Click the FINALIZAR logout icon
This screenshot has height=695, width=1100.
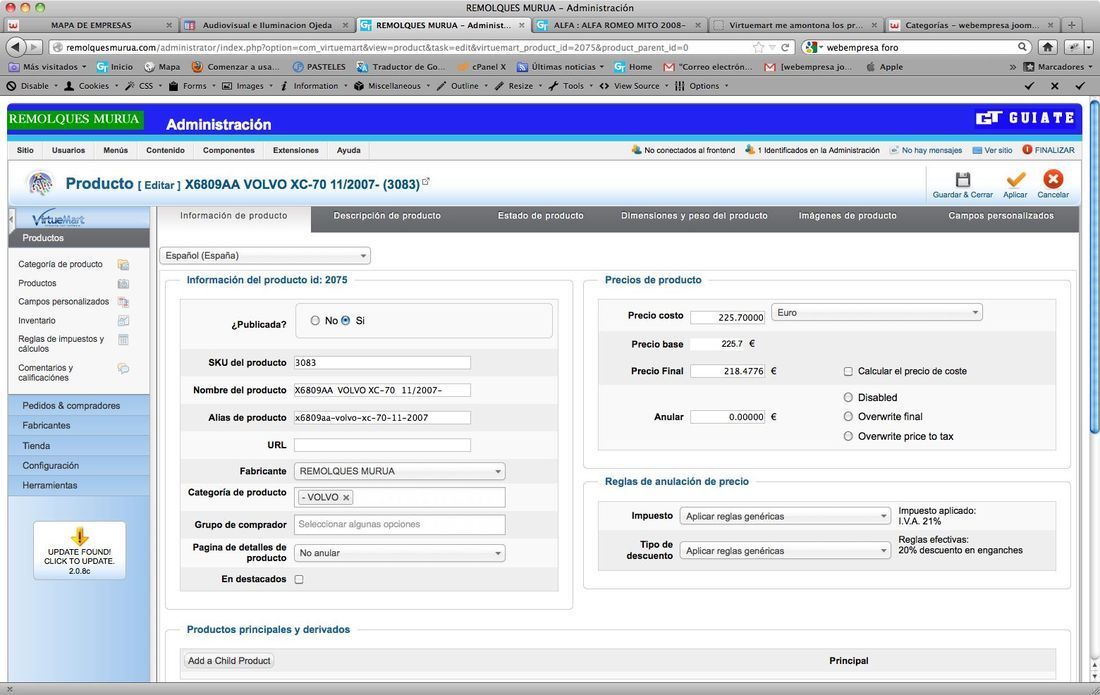pos(1027,150)
